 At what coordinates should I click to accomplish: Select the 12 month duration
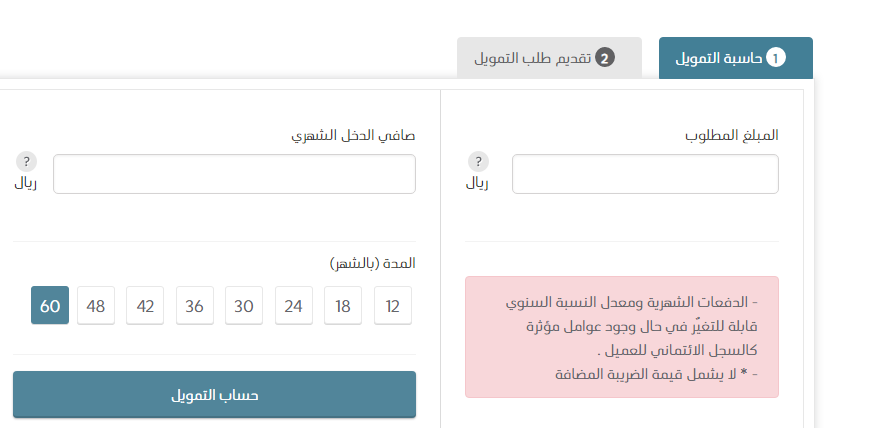[393, 305]
